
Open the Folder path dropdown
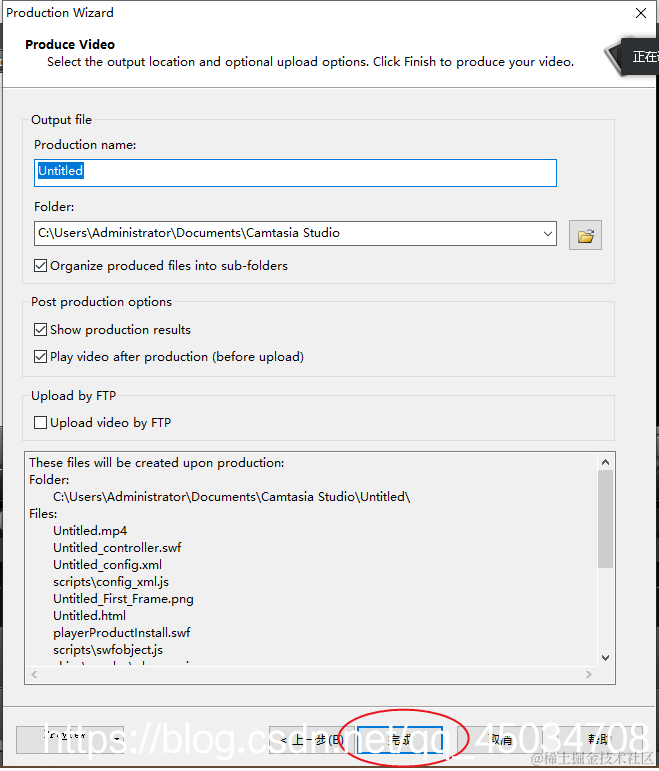pos(547,234)
